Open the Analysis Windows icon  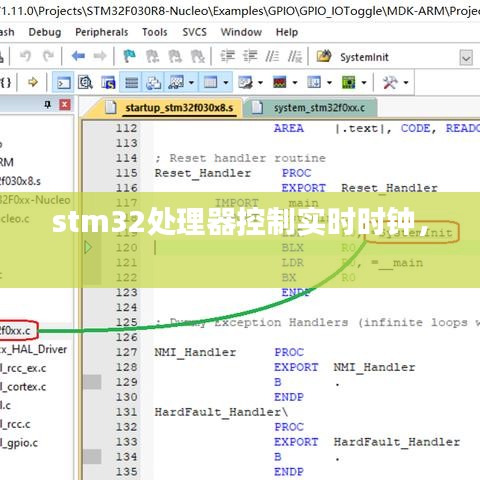[280, 82]
